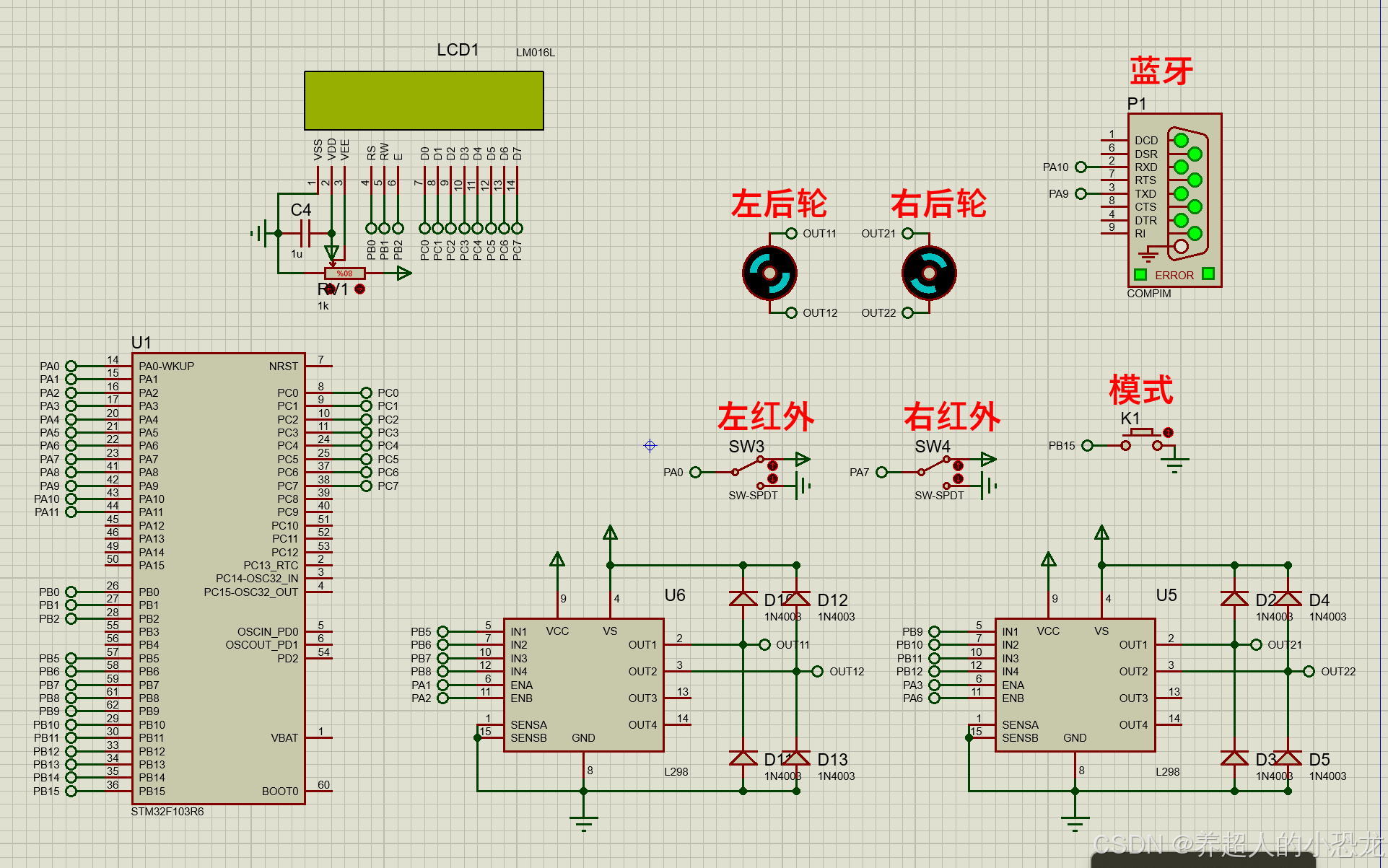Click the red 蓝牙 text label

1161,71
